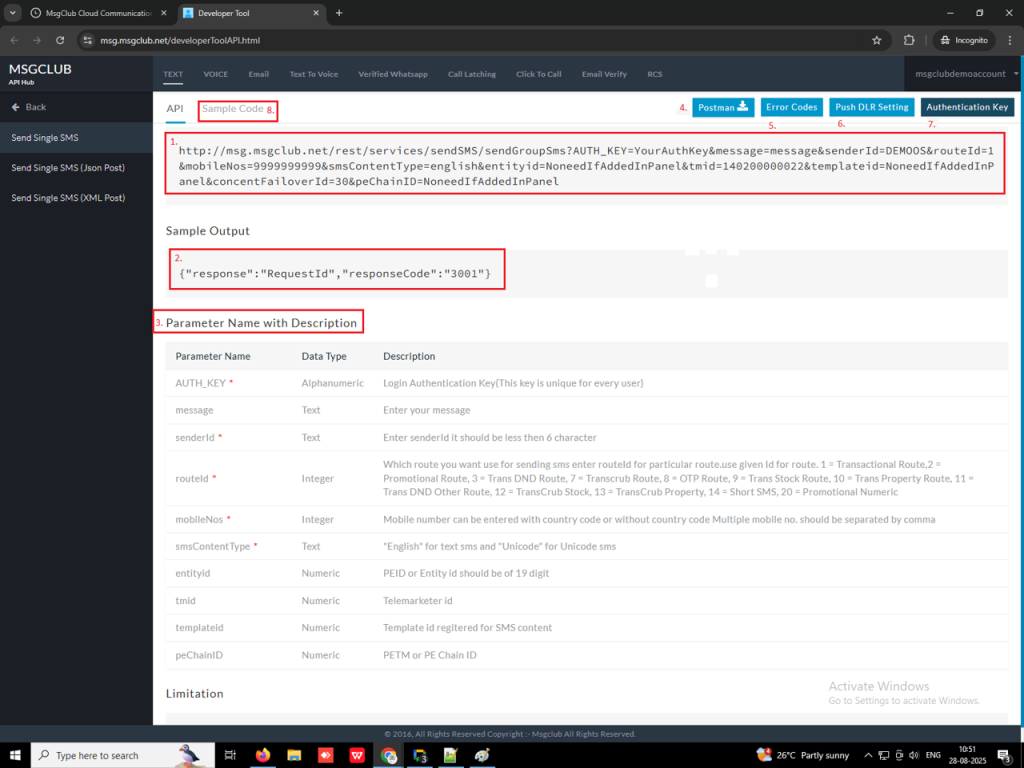Open the taskbar clock showing 10:51

[x=968, y=756]
